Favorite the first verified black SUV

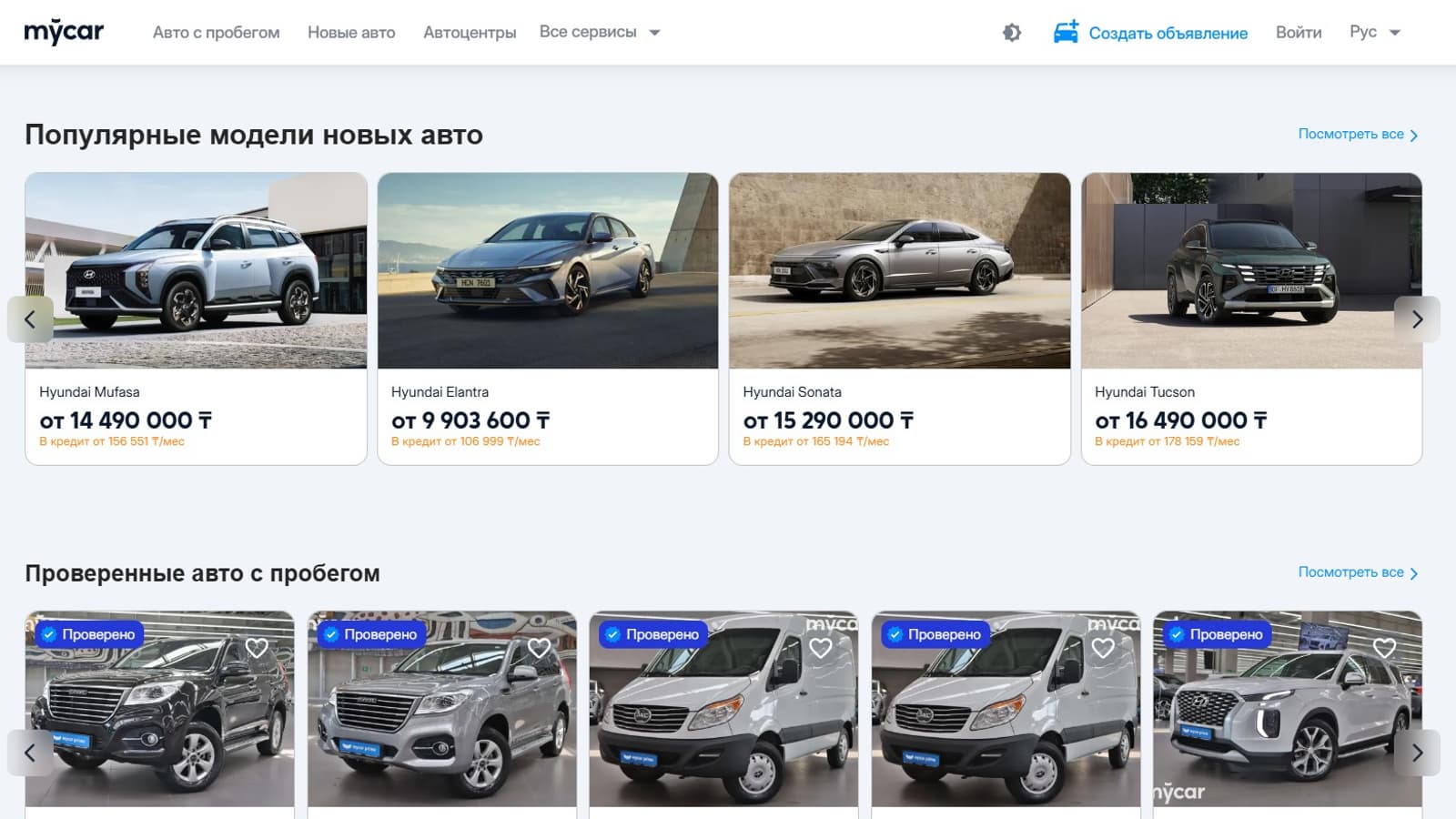tap(257, 648)
